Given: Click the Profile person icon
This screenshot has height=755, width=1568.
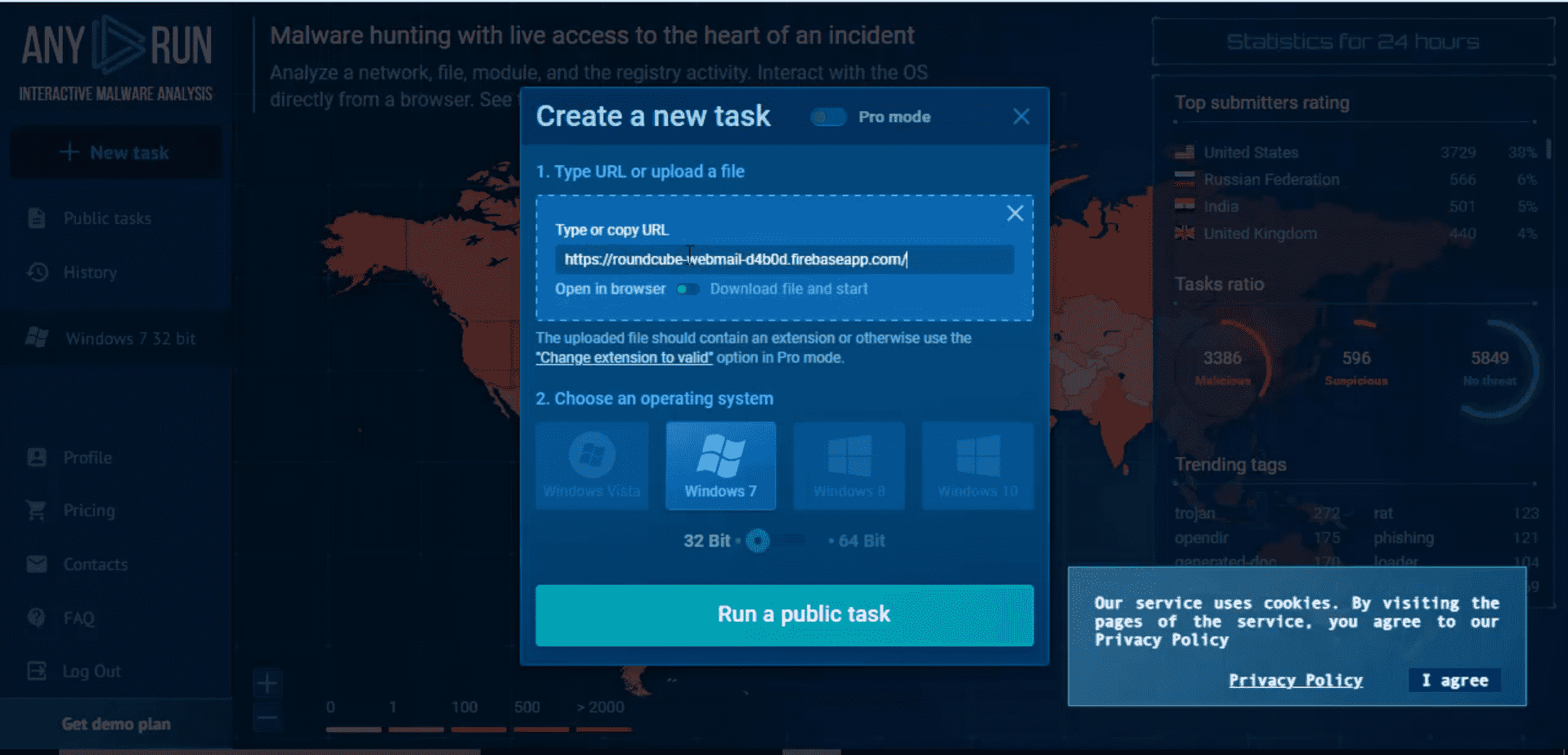Looking at the screenshot, I should [x=37, y=456].
